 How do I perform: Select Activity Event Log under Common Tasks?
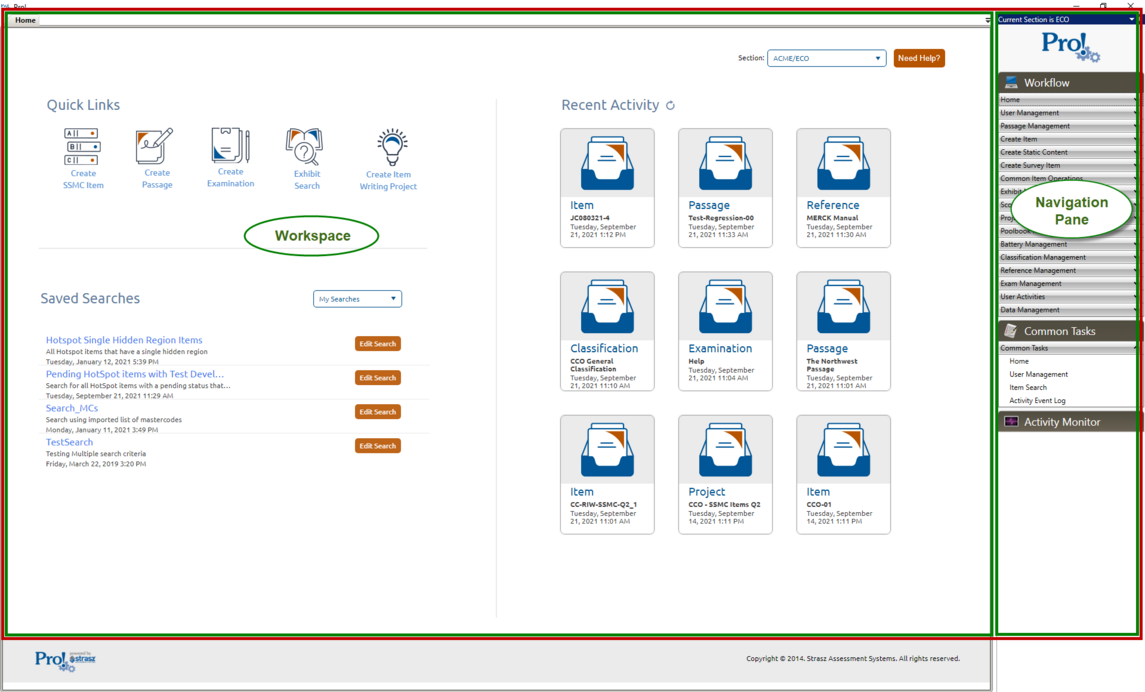click(x=1037, y=400)
